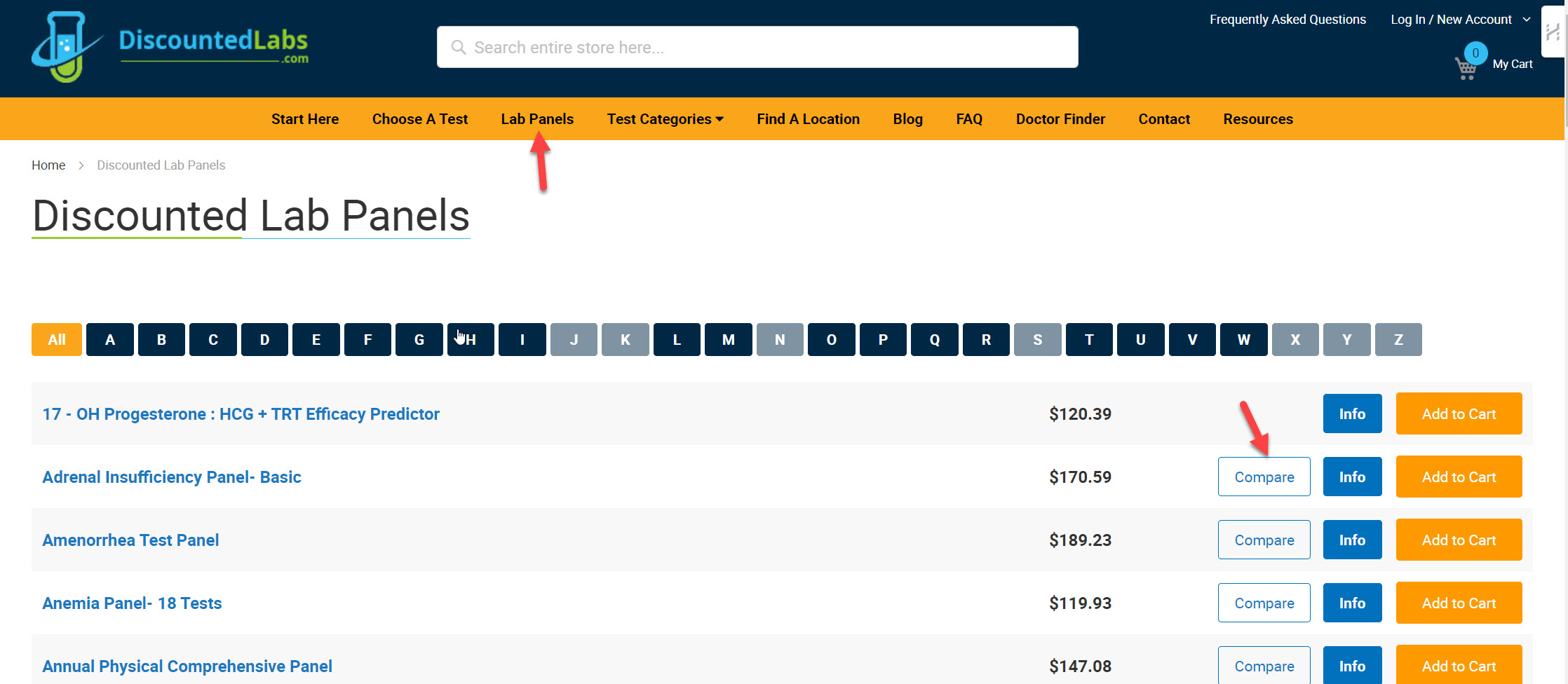Click the search magnifier icon
Viewport: 1568px width, 684px height.
click(x=459, y=47)
